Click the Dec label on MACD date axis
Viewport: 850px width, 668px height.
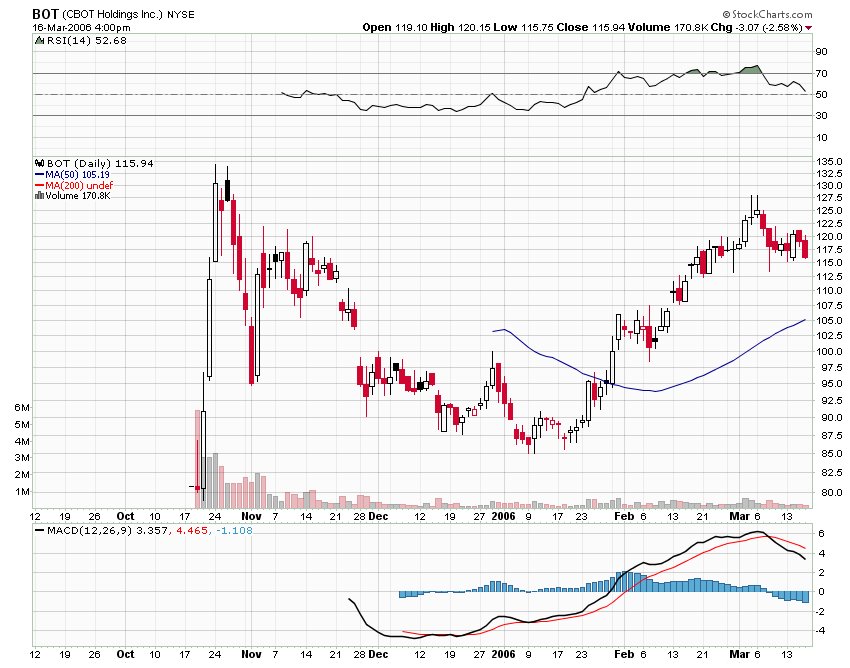(378, 654)
